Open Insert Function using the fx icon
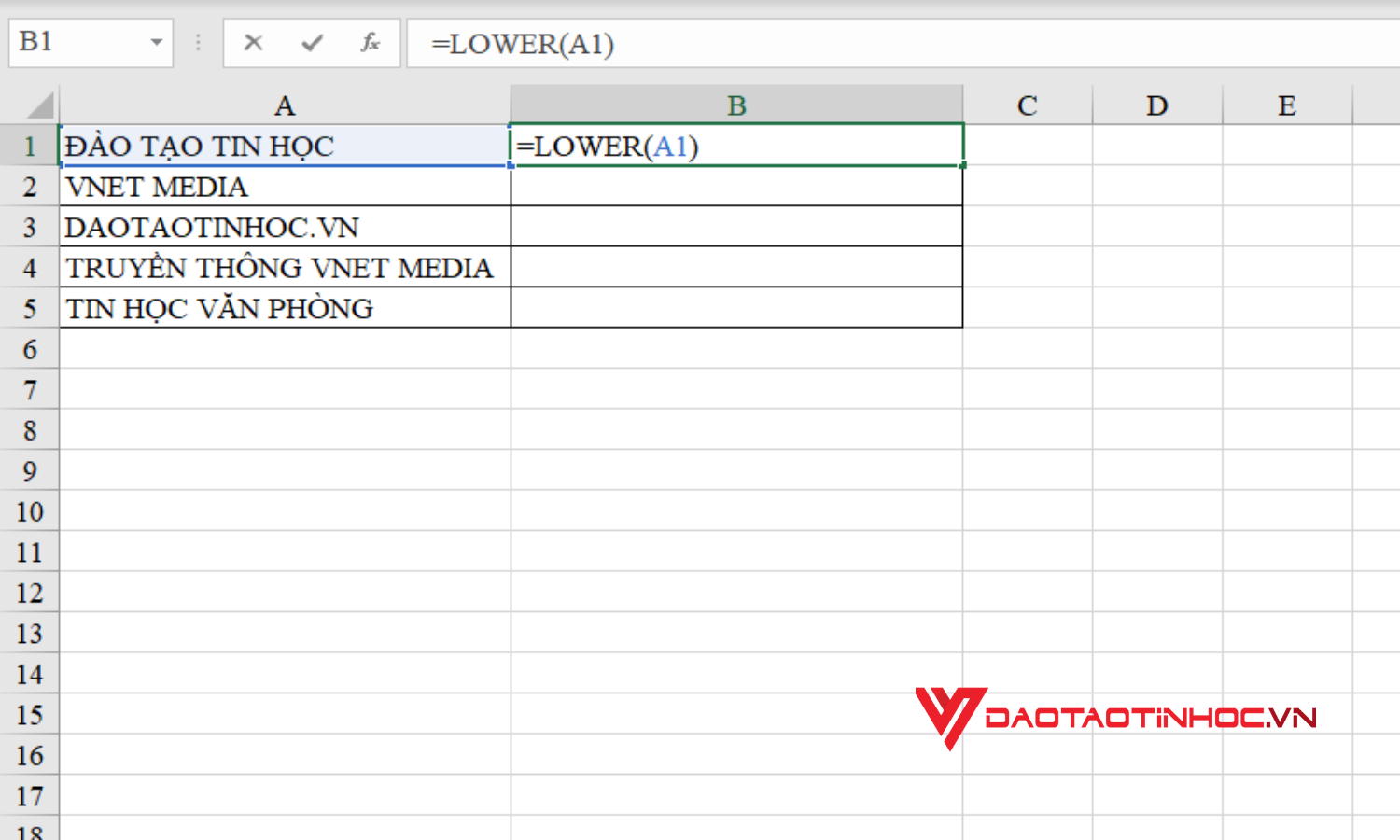The image size is (1400, 840). click(371, 42)
